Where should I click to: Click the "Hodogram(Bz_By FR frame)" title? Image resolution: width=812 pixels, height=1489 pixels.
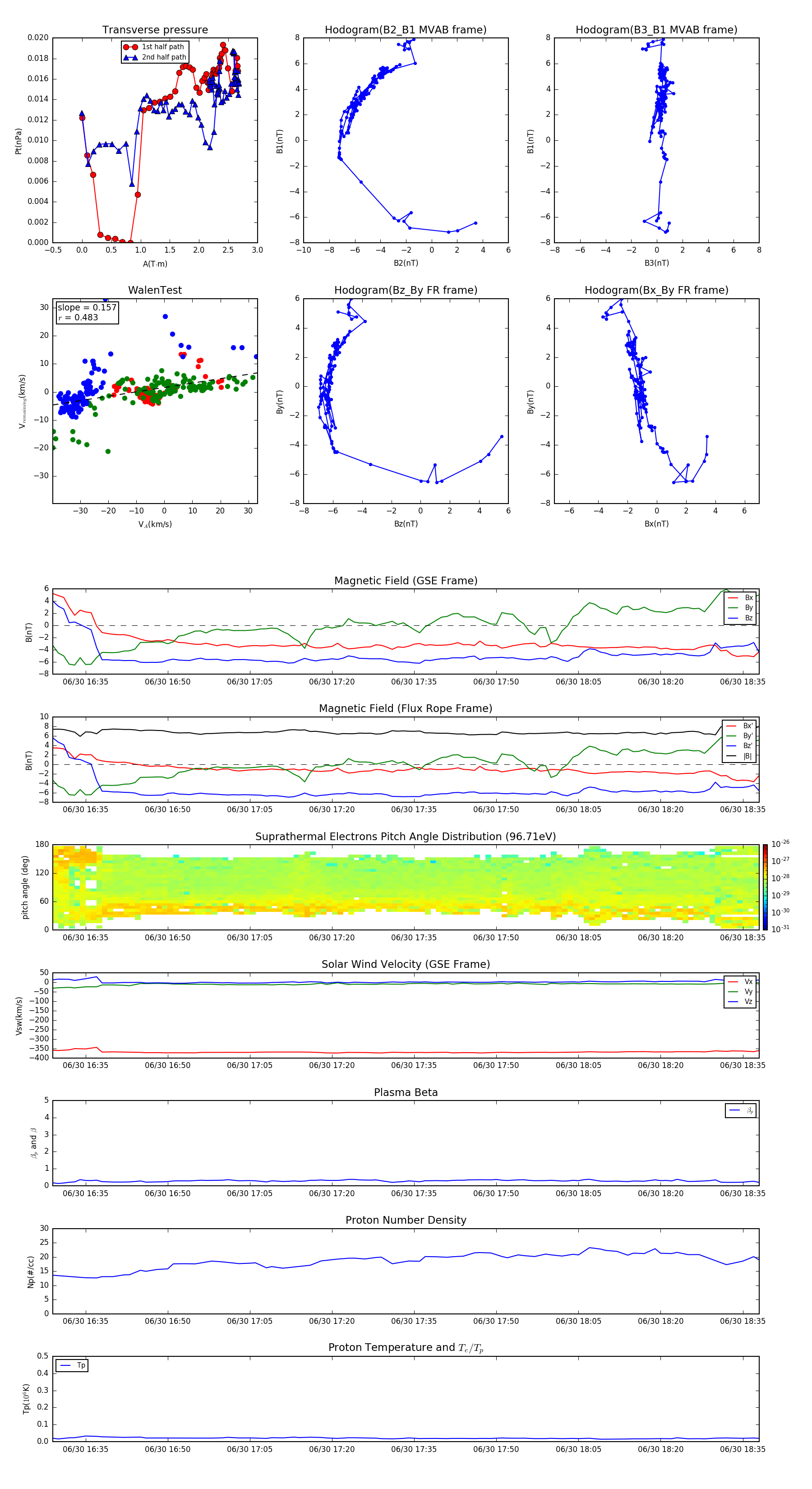(x=406, y=290)
